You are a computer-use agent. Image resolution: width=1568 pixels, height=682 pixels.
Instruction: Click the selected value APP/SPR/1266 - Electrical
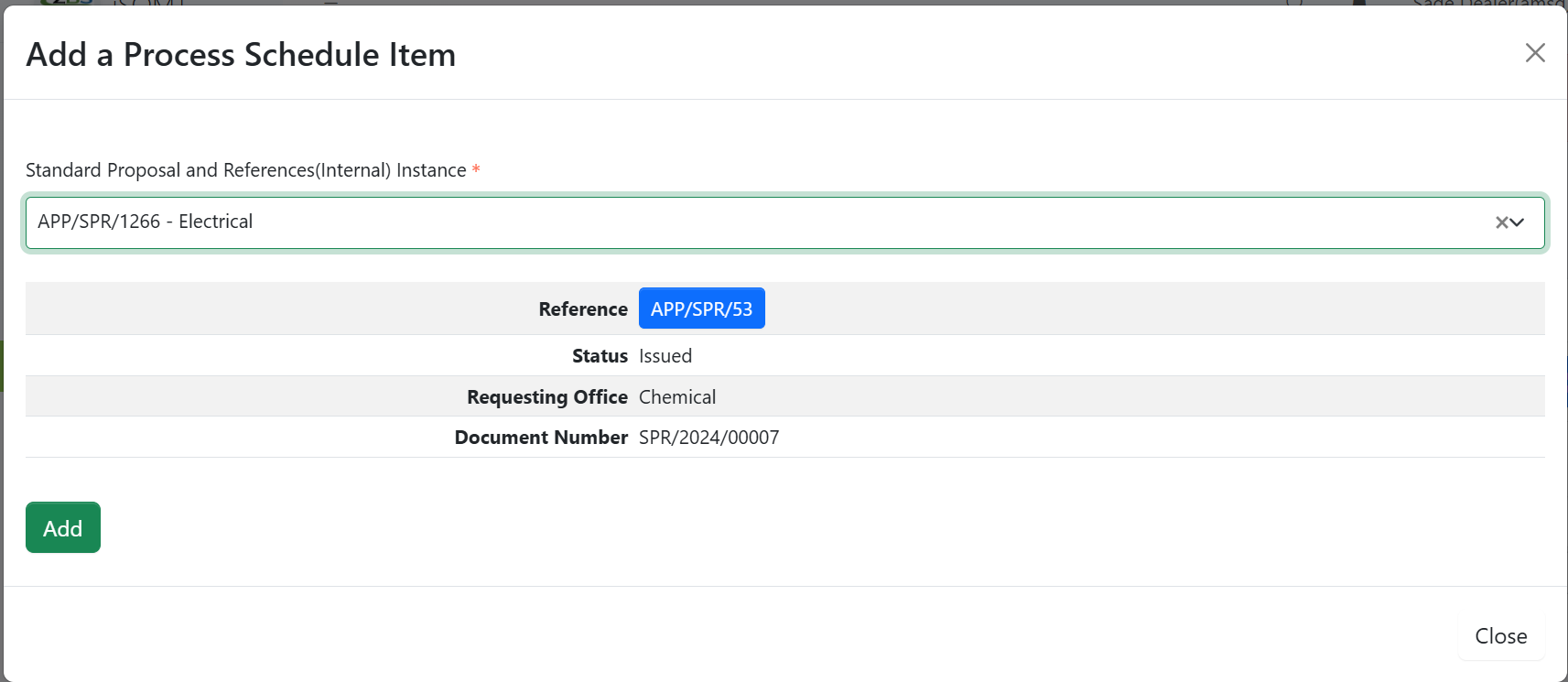(x=146, y=222)
